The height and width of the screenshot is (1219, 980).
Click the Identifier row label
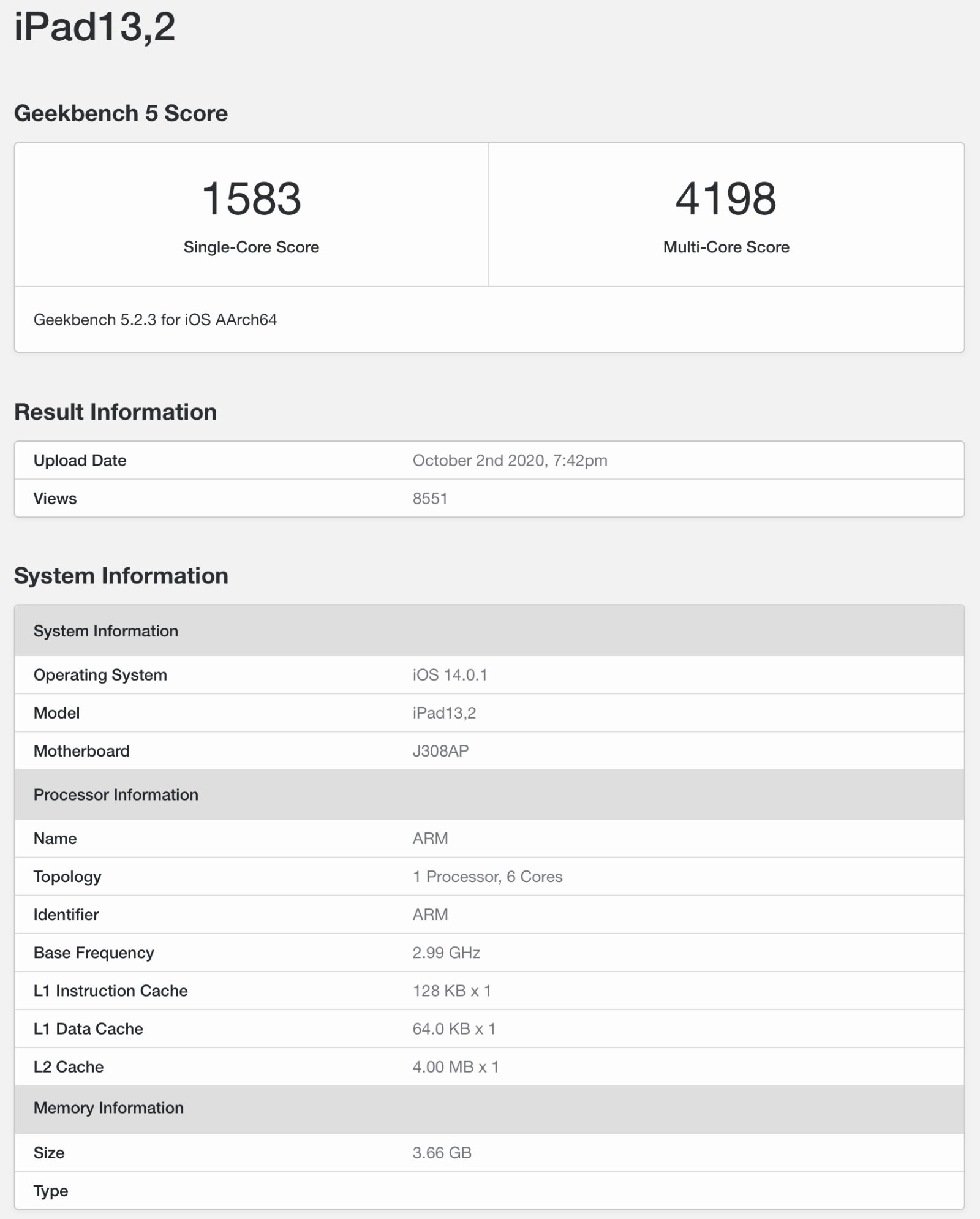tap(66, 915)
